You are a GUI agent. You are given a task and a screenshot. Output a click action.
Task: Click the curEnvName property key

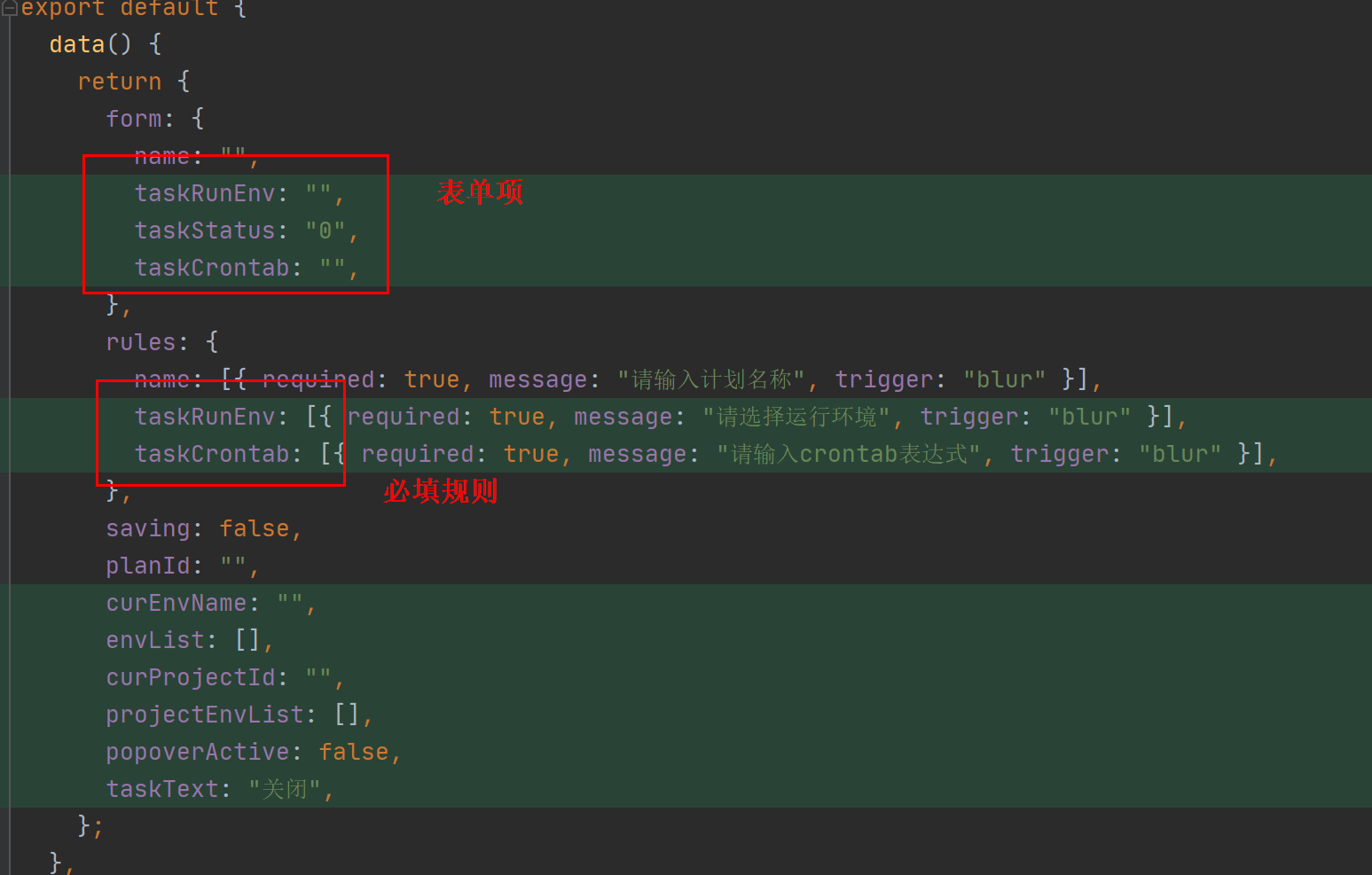pos(176,603)
